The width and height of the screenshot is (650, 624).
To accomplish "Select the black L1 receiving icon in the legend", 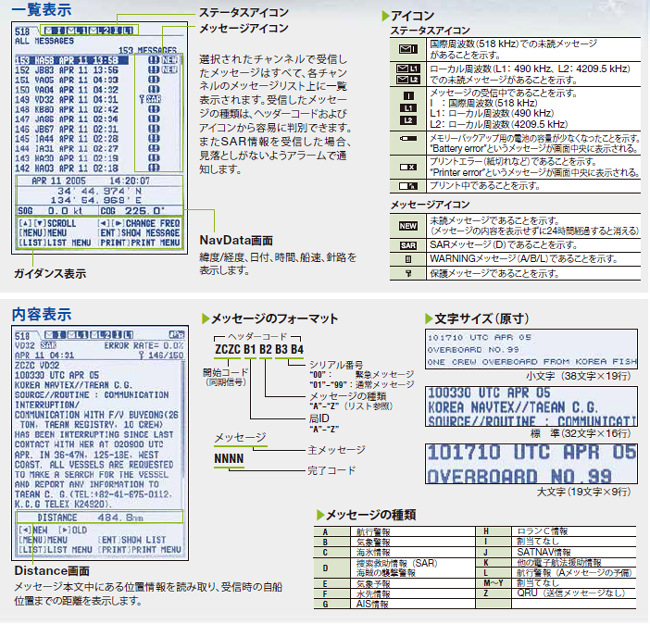I will pos(408,108).
